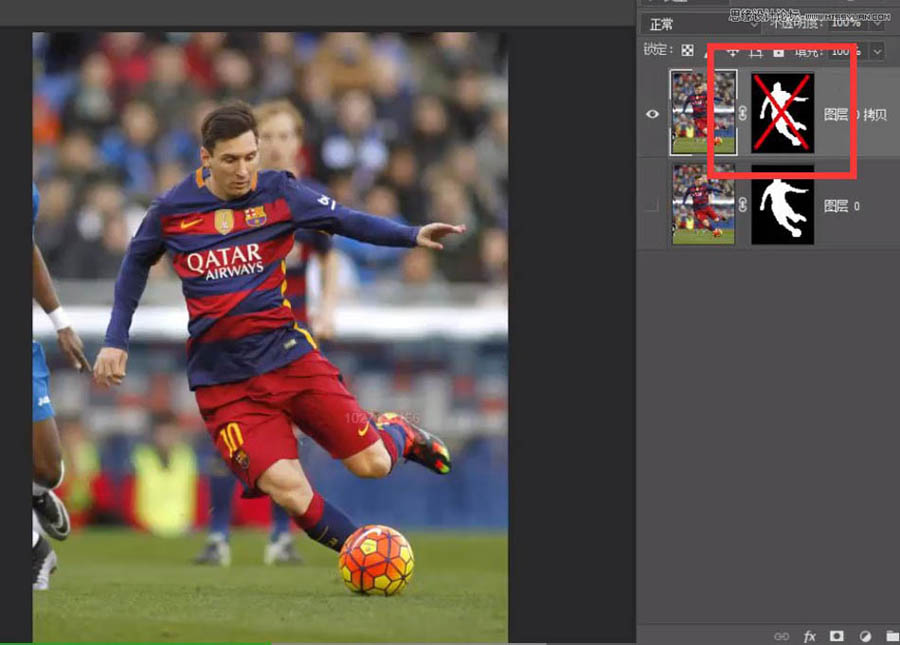Select the image thumbnail of 图层 0
This screenshot has width=900, height=645.
pyautogui.click(x=703, y=204)
